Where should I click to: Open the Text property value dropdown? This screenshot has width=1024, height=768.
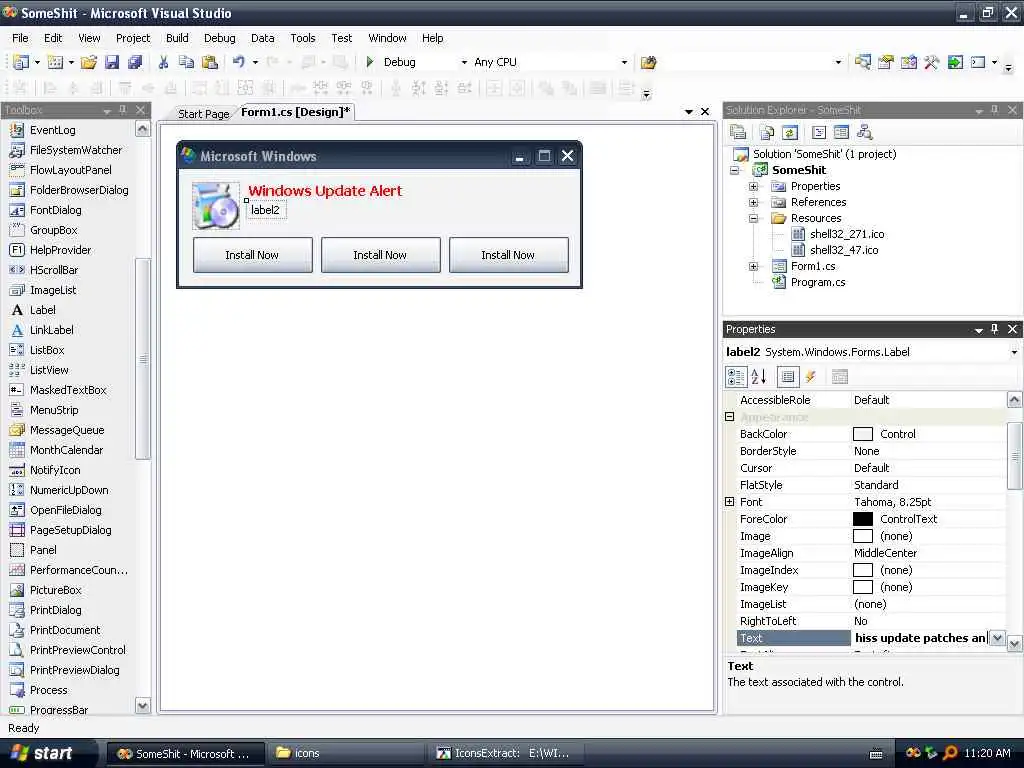997,638
